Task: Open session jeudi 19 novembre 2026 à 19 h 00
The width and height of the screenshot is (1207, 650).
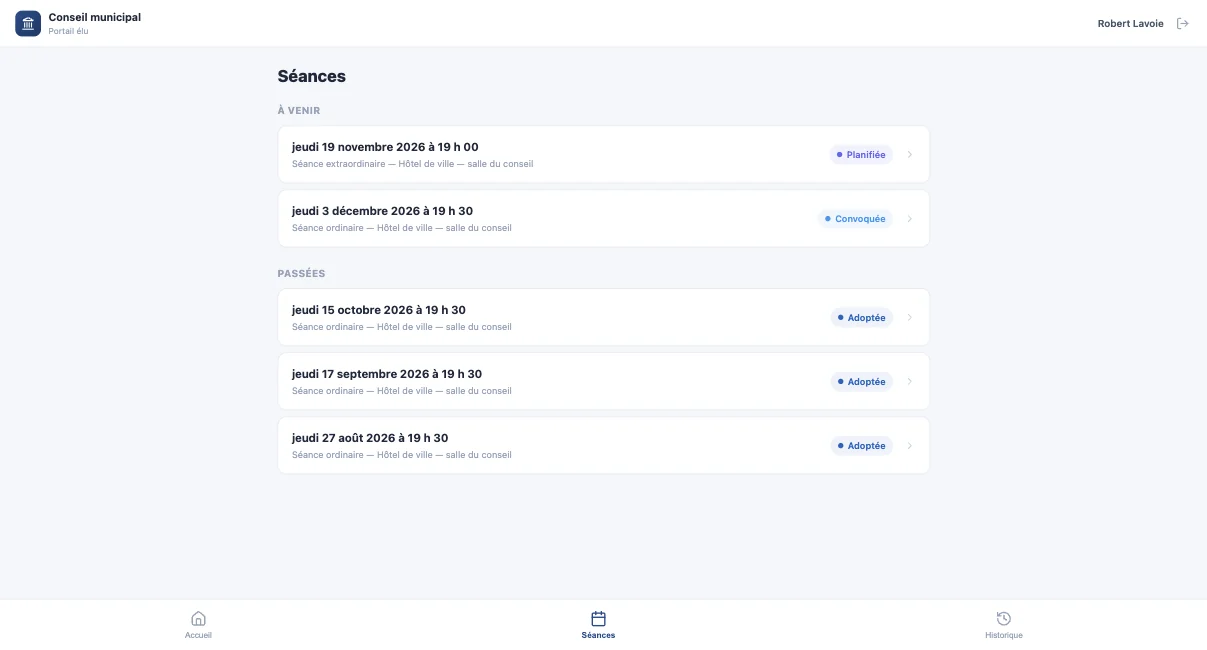Action: point(603,154)
